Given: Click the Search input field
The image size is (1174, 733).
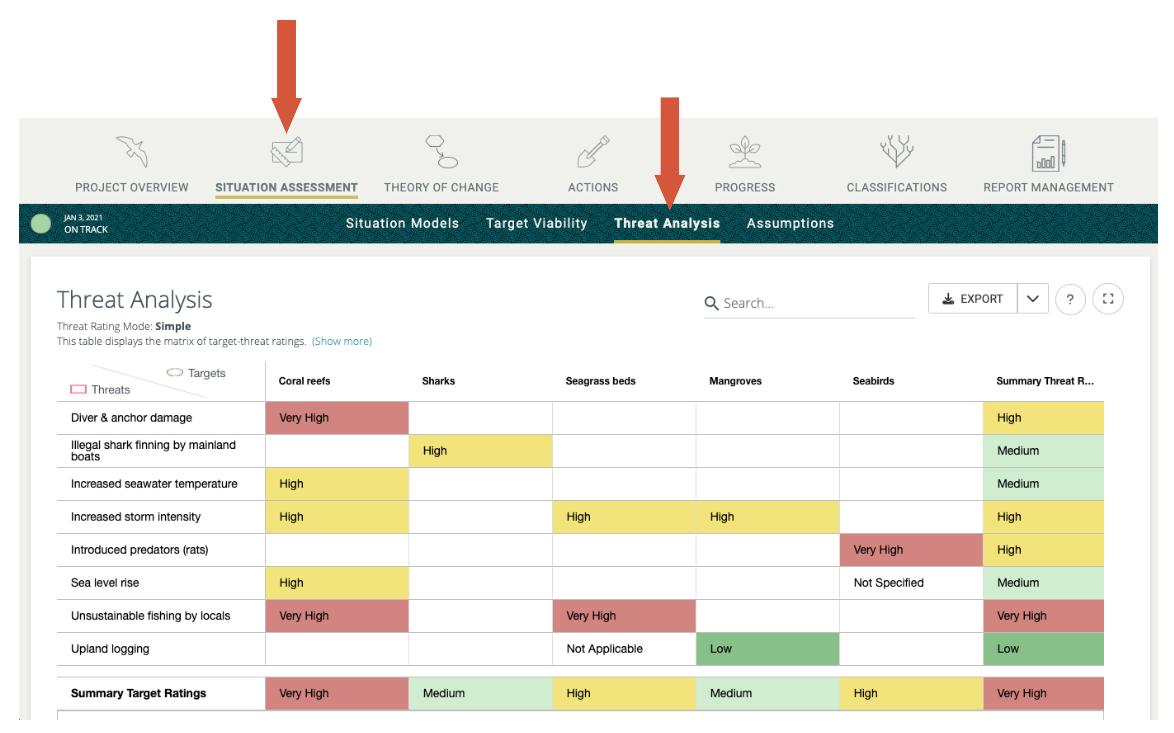Looking at the screenshot, I should 815,303.
